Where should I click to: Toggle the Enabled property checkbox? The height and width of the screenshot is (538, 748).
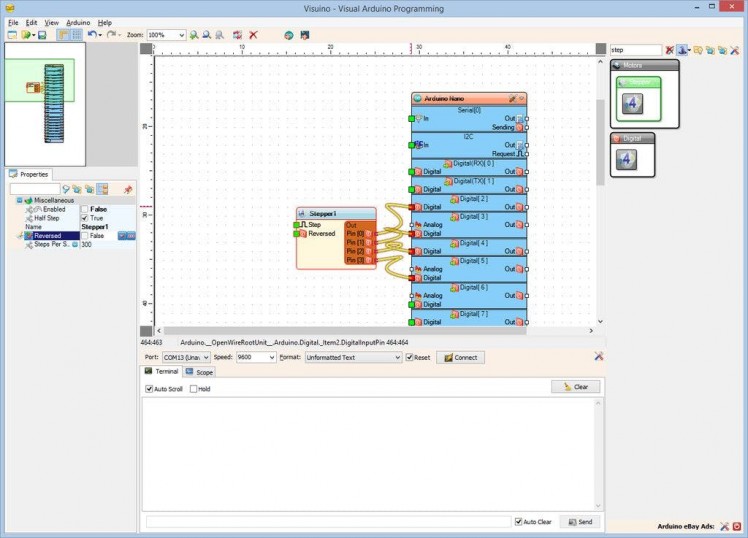(85, 209)
